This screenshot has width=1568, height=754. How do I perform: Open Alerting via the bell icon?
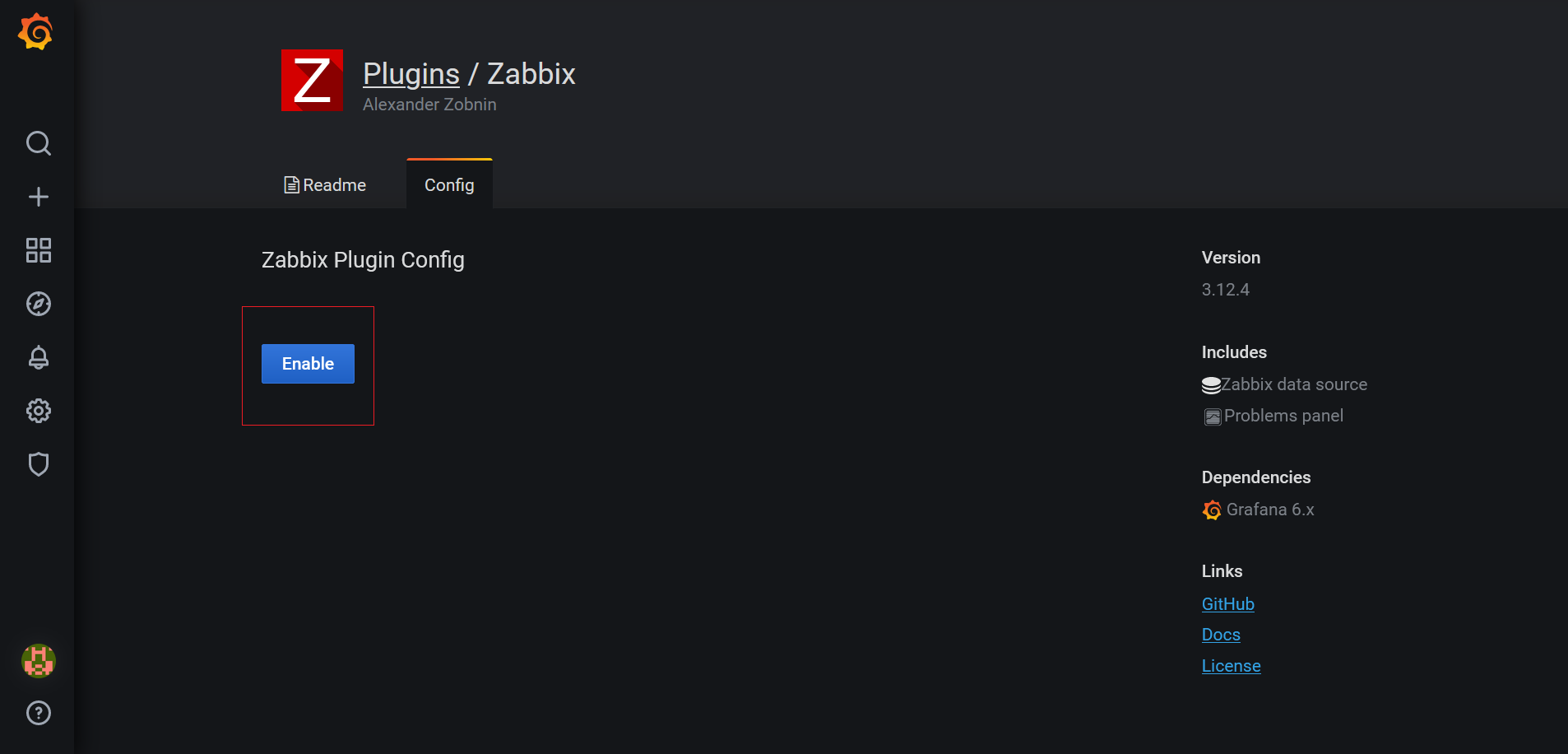click(x=38, y=357)
